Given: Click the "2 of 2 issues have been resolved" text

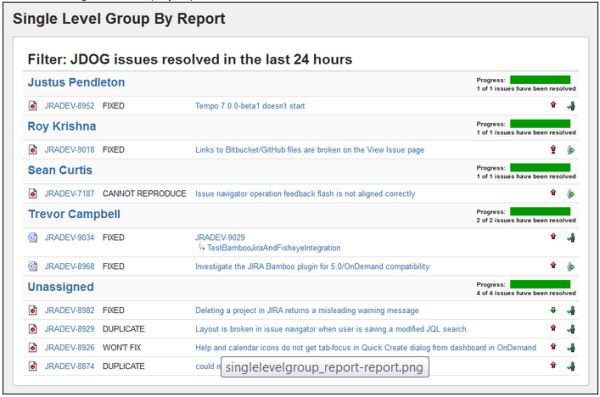Looking at the screenshot, I should (x=526, y=220).
